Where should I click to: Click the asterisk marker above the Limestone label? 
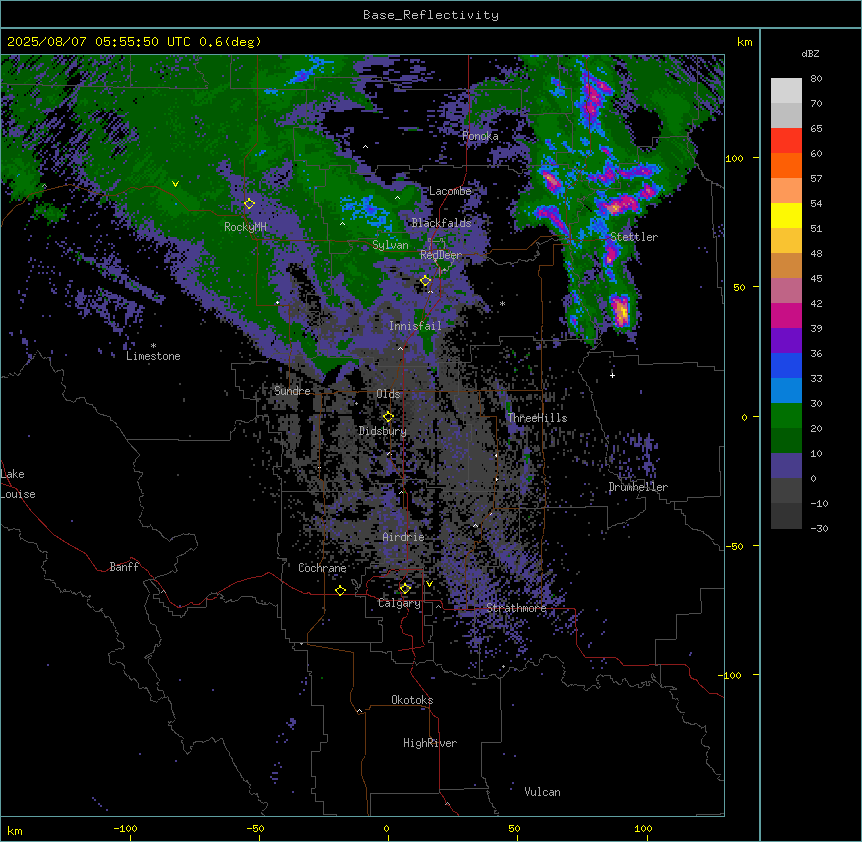pos(153,346)
